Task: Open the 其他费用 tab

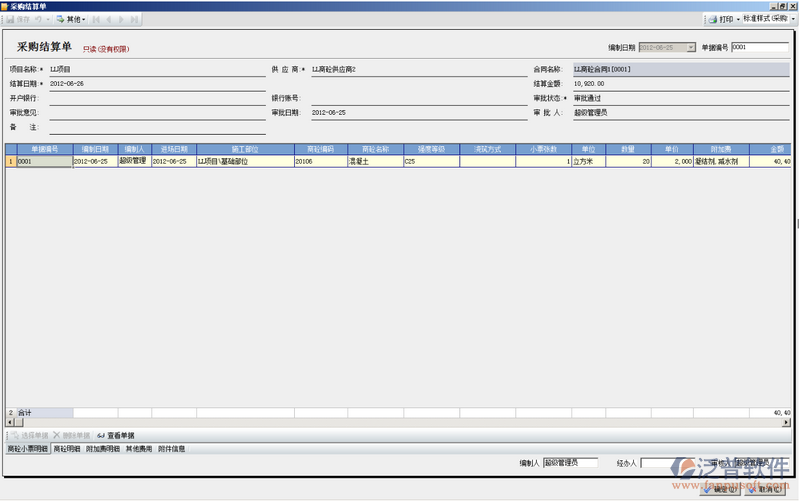Action: (140, 449)
